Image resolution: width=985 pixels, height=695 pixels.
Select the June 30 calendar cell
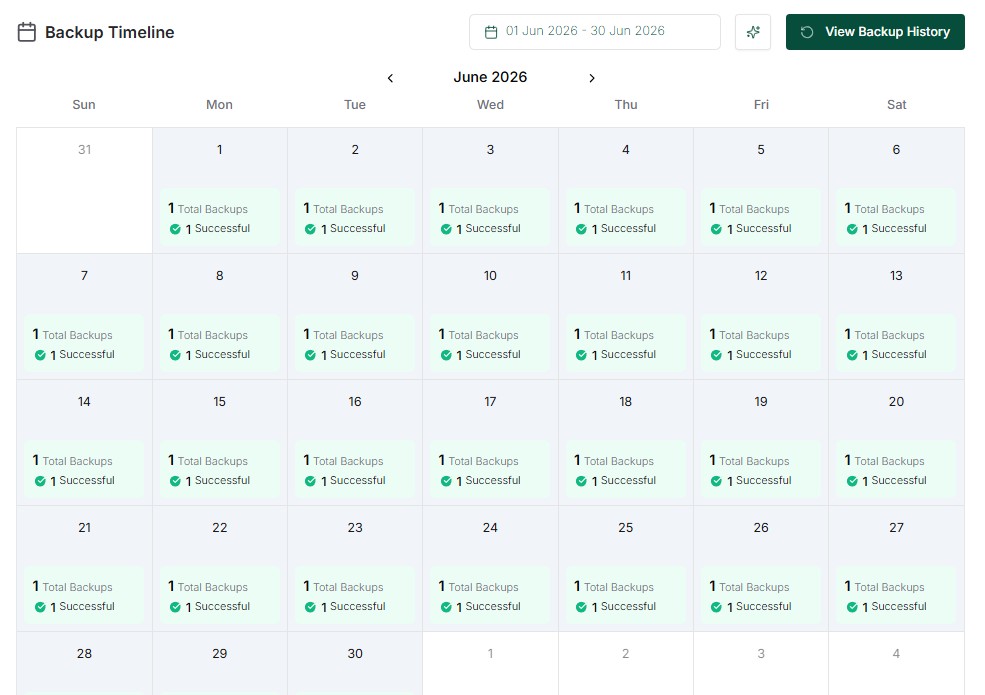(x=355, y=664)
